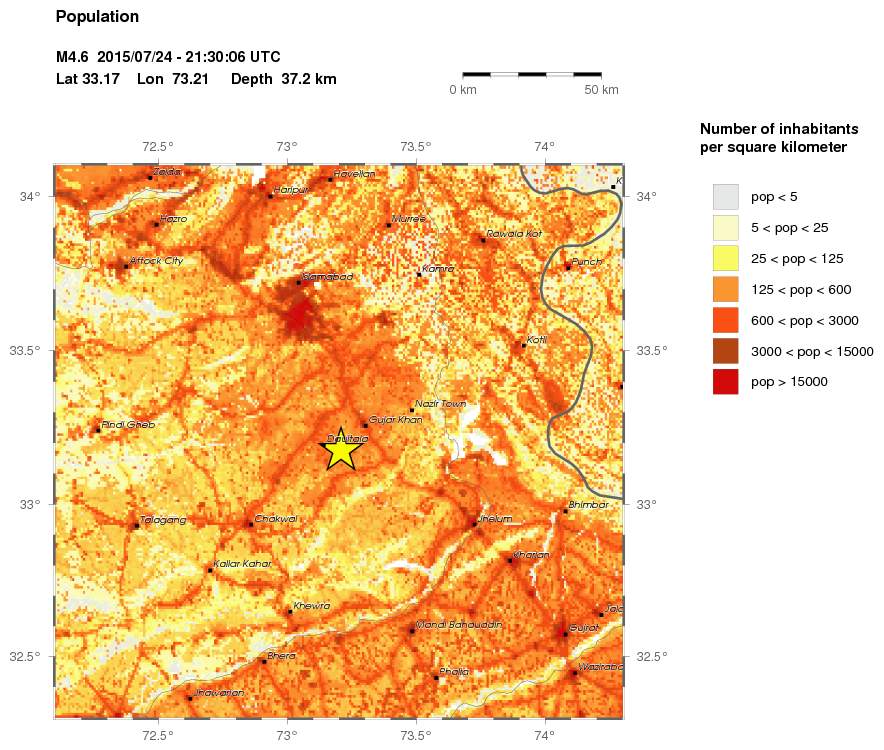The image size is (884, 750).
Task: Select the Punch label on the map
Action: point(587,262)
